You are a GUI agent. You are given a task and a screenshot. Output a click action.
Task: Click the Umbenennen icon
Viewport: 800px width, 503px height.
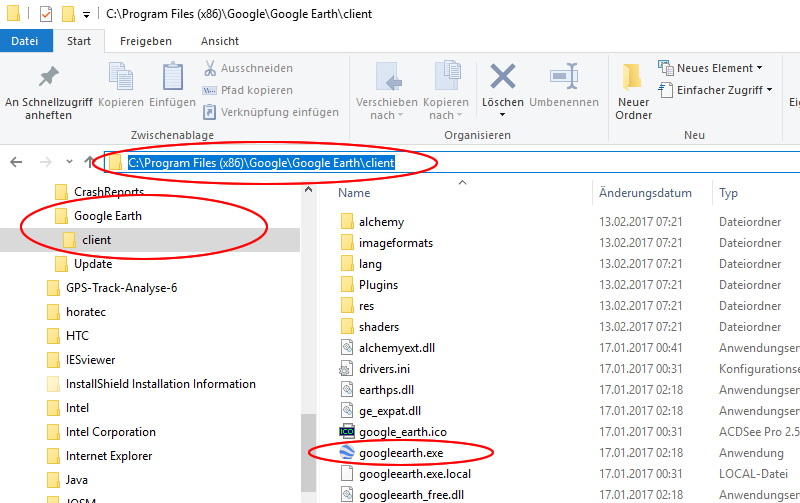point(563,78)
